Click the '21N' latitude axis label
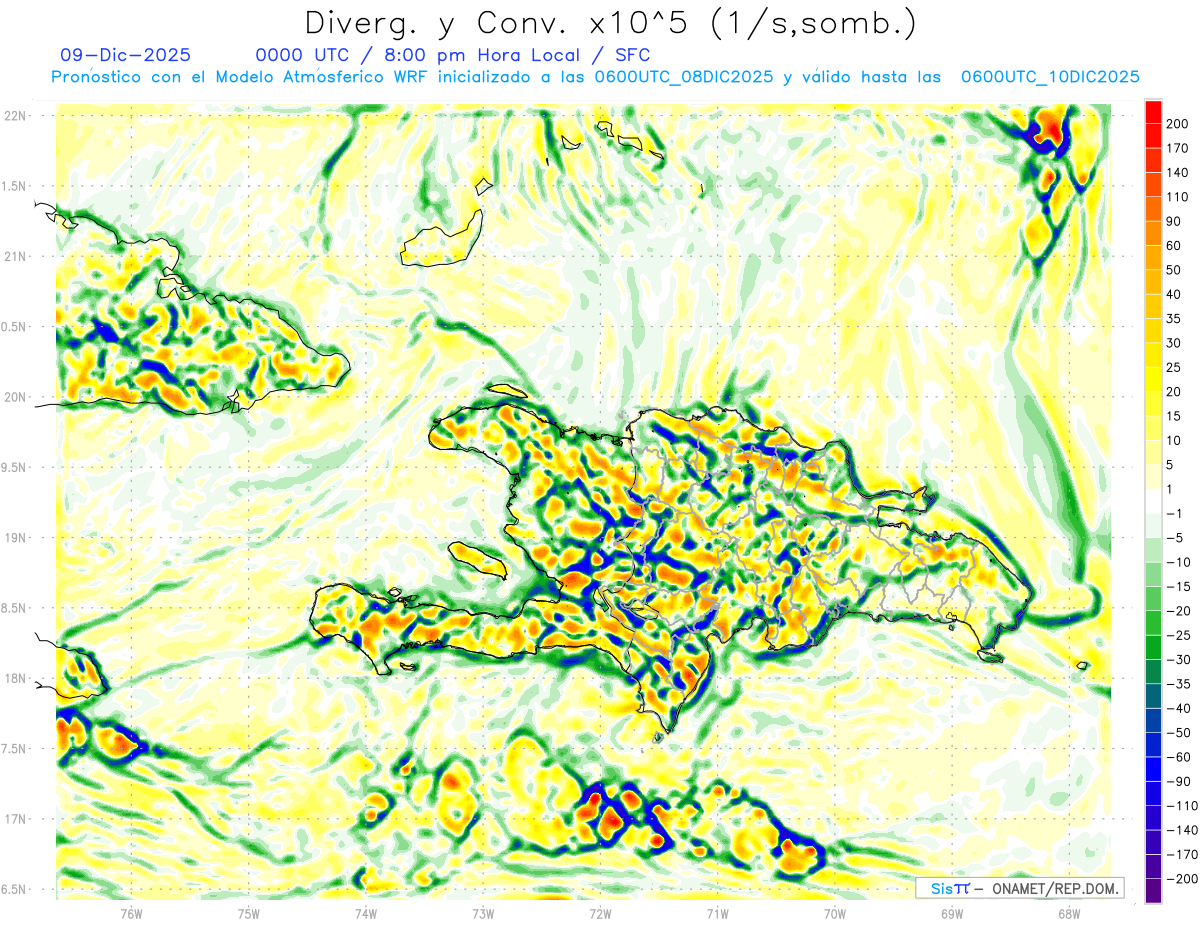Viewport: 1200px width, 927px height. click(x=15, y=256)
